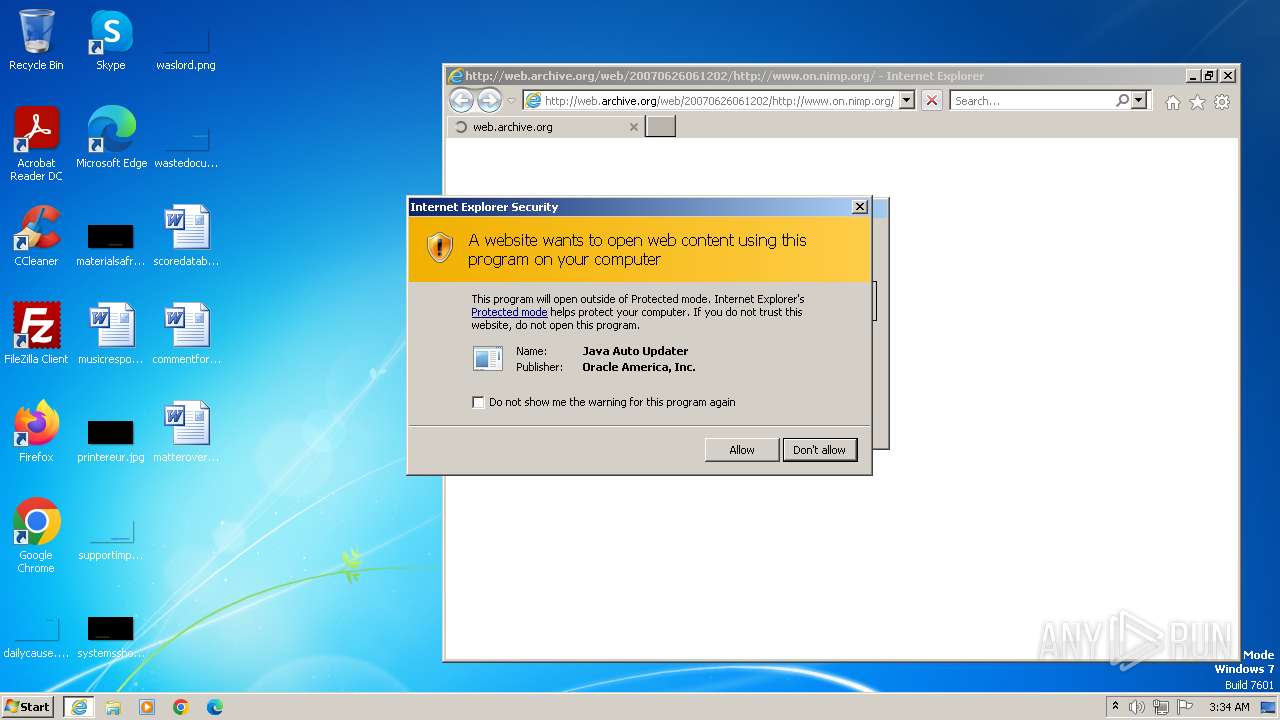
Task: Launch Google Chrome desktop shortcut
Action: 36,535
